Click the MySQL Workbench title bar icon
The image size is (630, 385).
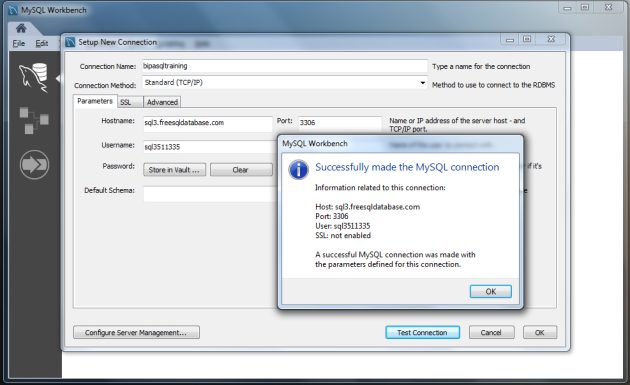click(13, 10)
